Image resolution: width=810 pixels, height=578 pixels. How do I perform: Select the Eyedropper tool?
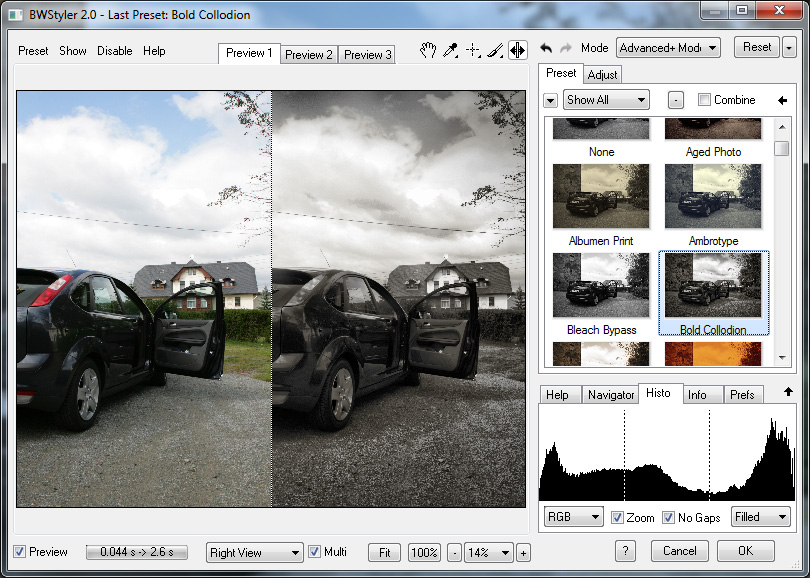(451, 51)
